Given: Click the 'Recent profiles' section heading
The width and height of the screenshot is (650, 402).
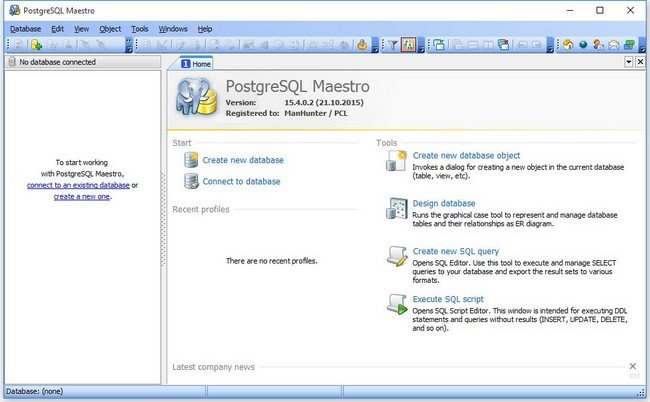Looking at the screenshot, I should click(201, 209).
